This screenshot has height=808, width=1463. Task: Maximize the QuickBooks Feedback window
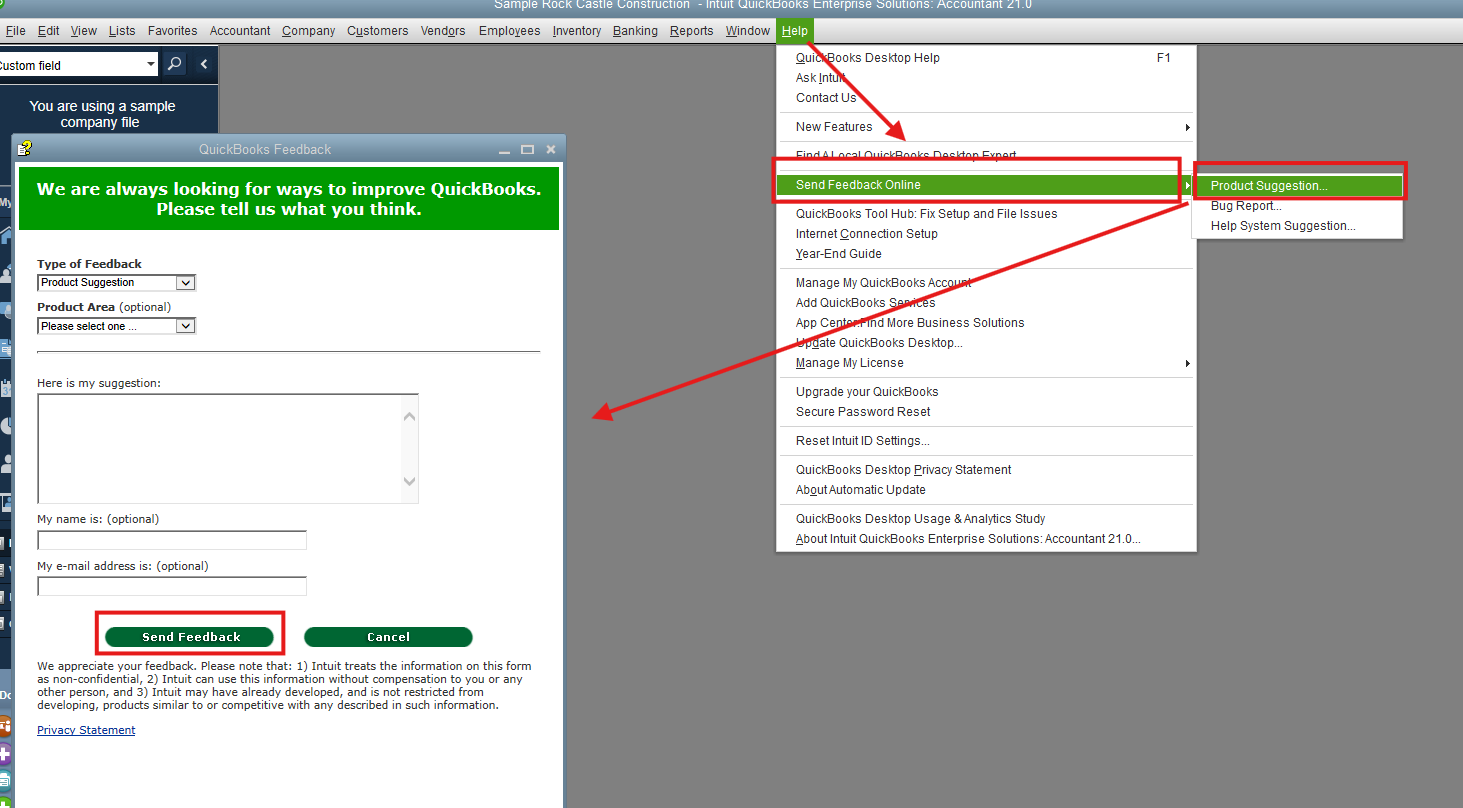[x=528, y=149]
